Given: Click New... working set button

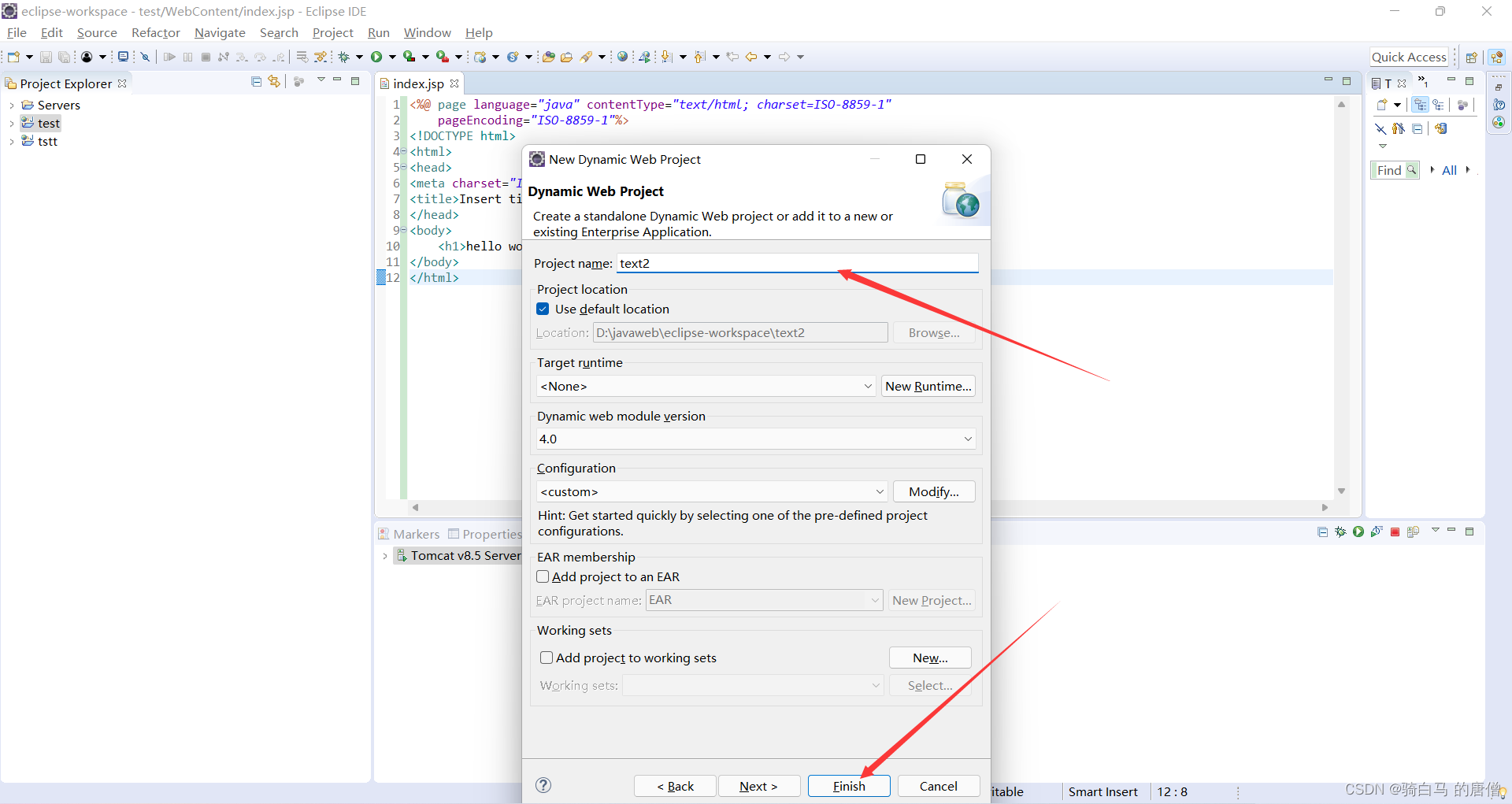Looking at the screenshot, I should pyautogui.click(x=930, y=658).
